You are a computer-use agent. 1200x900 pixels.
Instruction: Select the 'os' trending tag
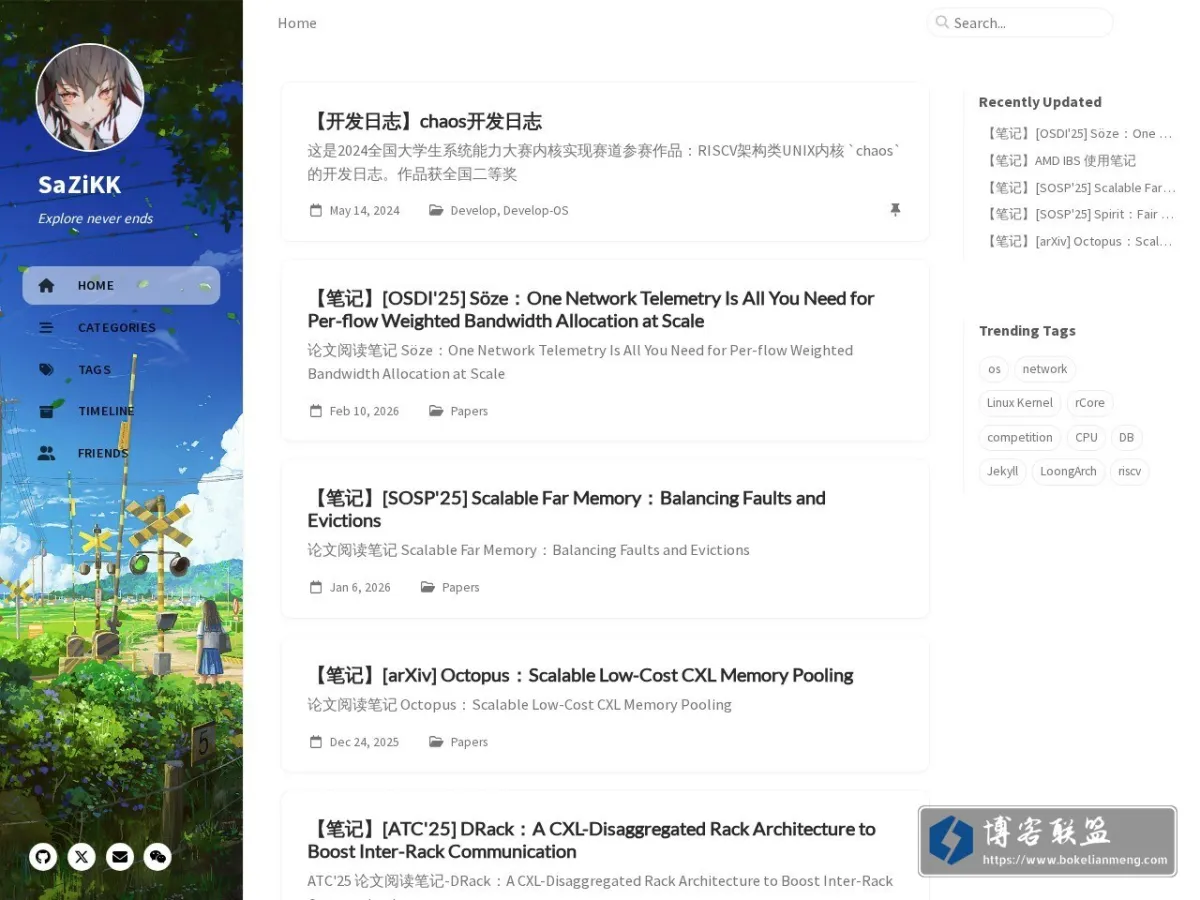[x=994, y=369]
